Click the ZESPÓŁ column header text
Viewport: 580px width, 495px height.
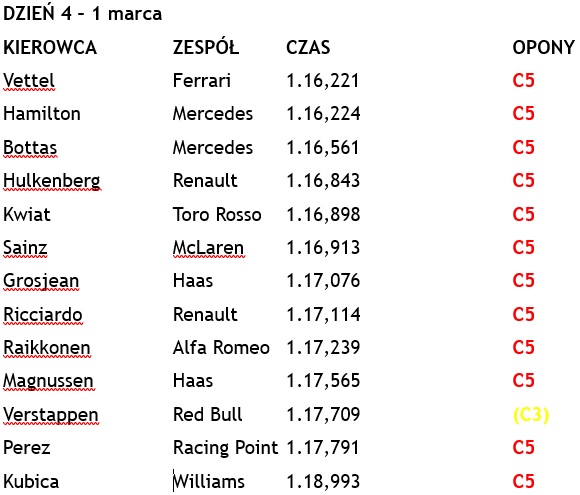pyautogui.click(x=206, y=48)
